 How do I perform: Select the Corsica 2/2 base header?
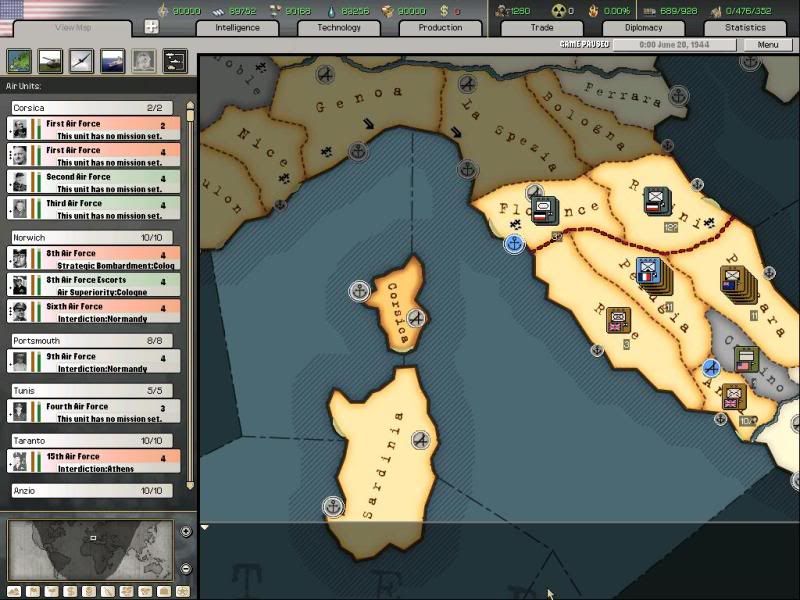(x=92, y=108)
